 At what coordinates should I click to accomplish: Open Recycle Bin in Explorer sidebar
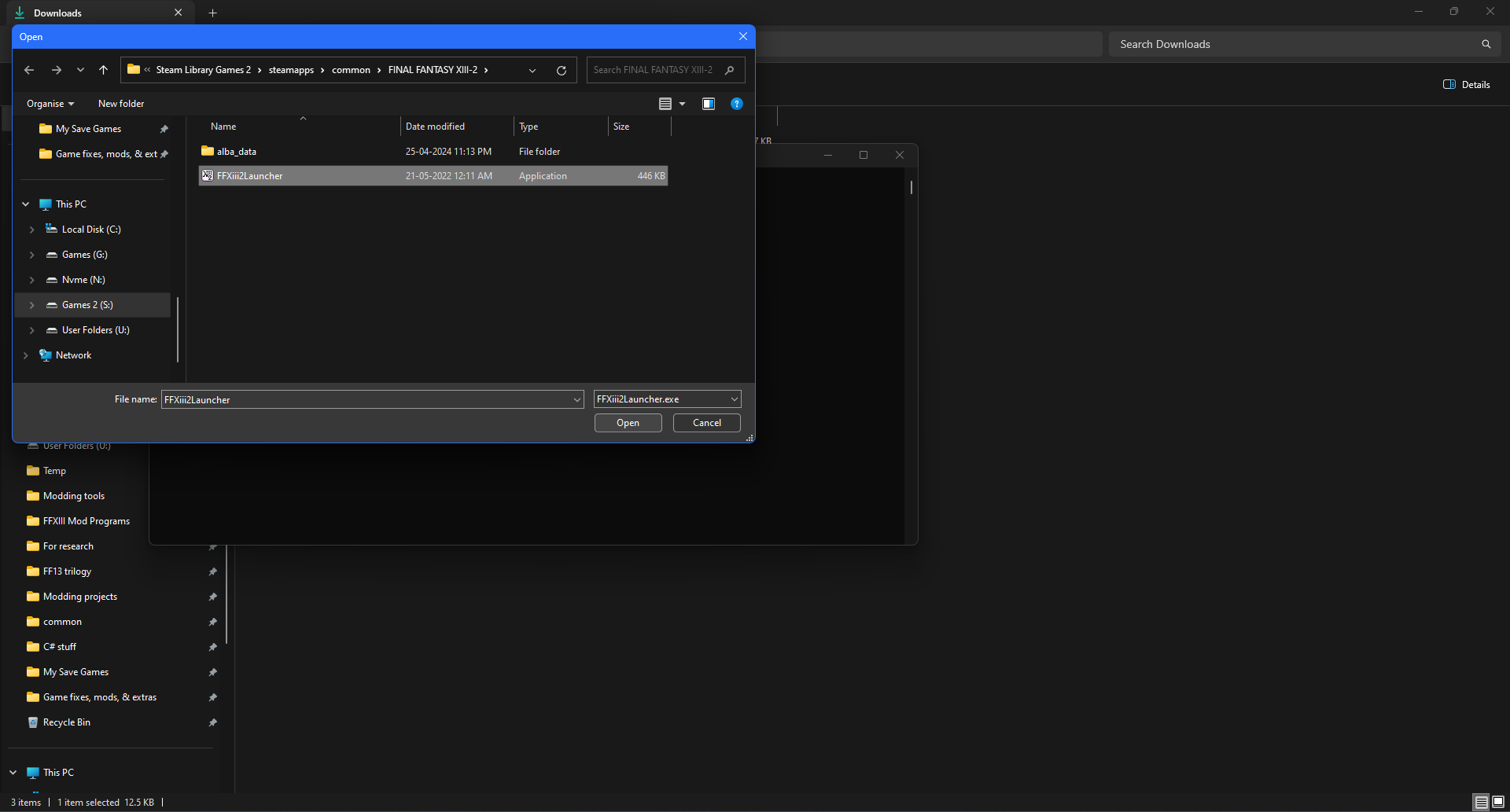coord(67,722)
